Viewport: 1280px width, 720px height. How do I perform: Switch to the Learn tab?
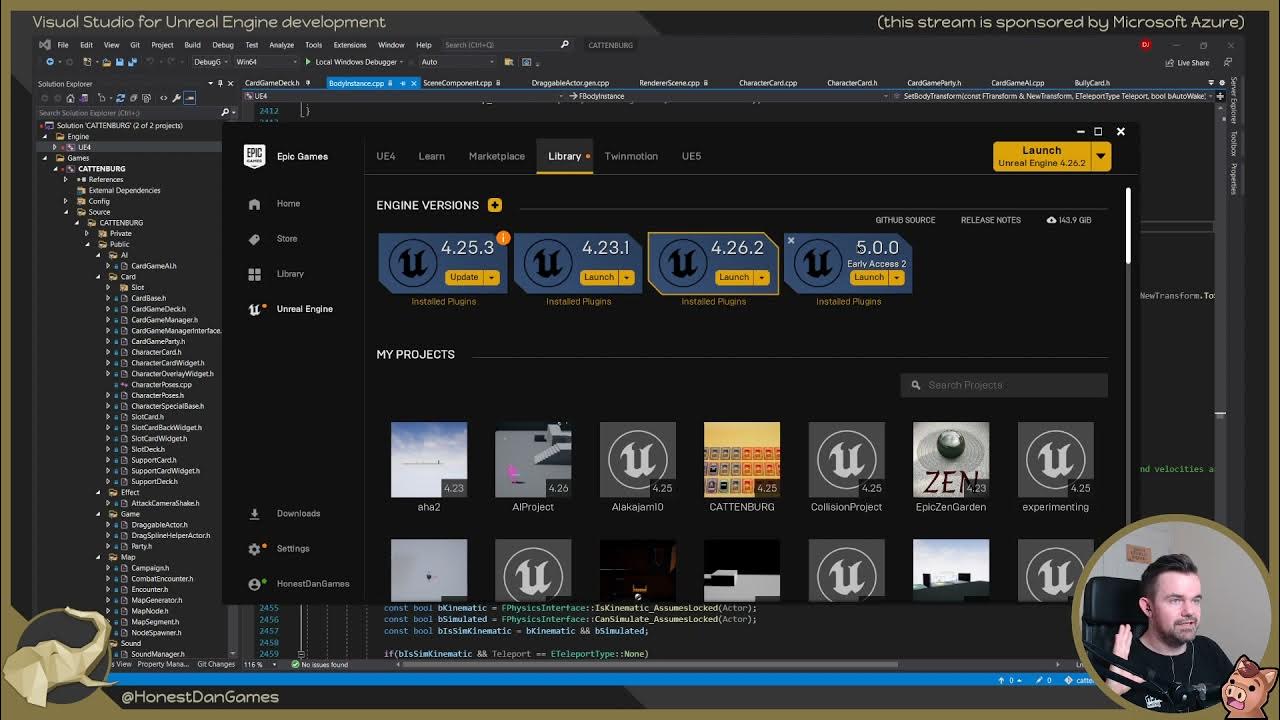coord(432,156)
